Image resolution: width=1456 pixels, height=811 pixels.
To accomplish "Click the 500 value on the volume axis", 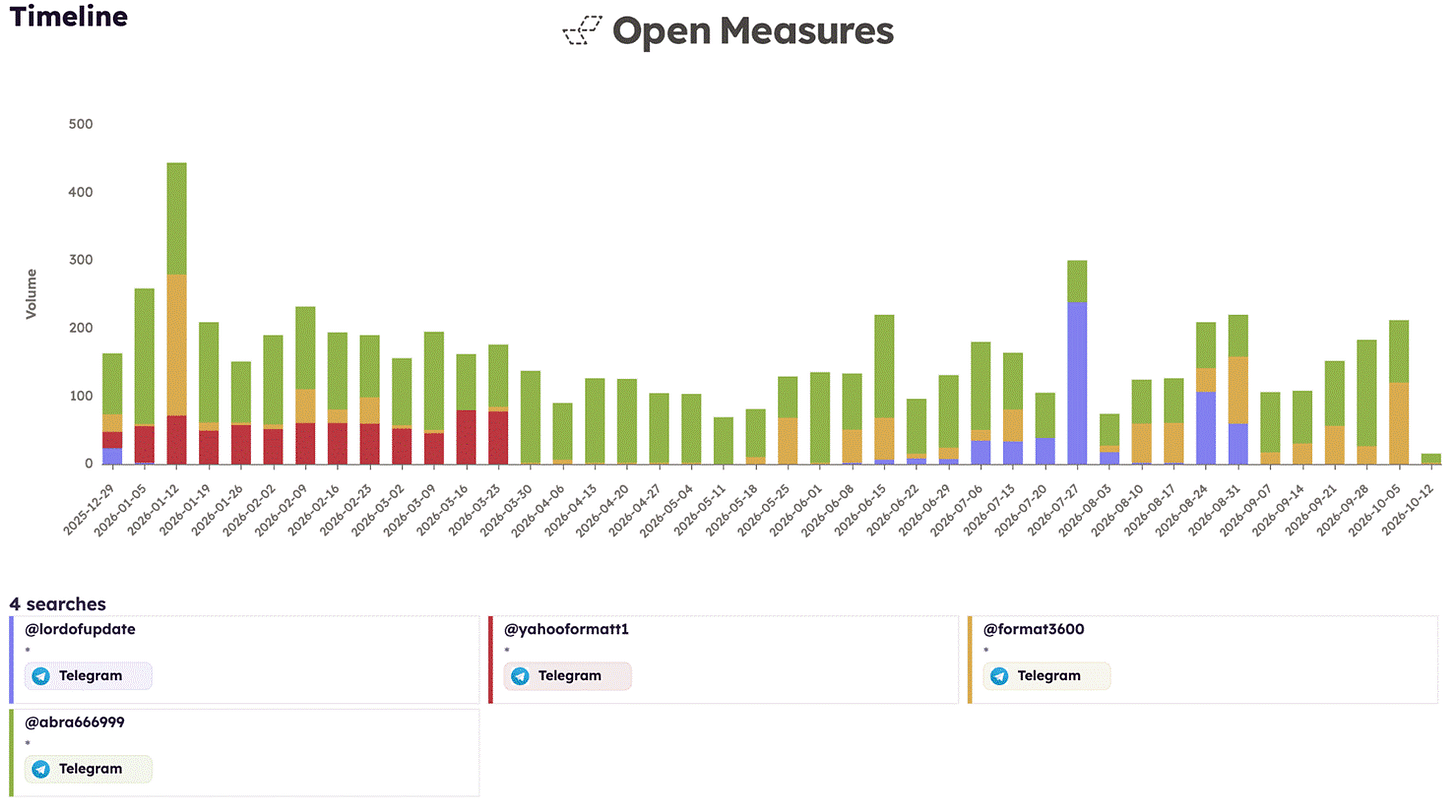I will (80, 124).
